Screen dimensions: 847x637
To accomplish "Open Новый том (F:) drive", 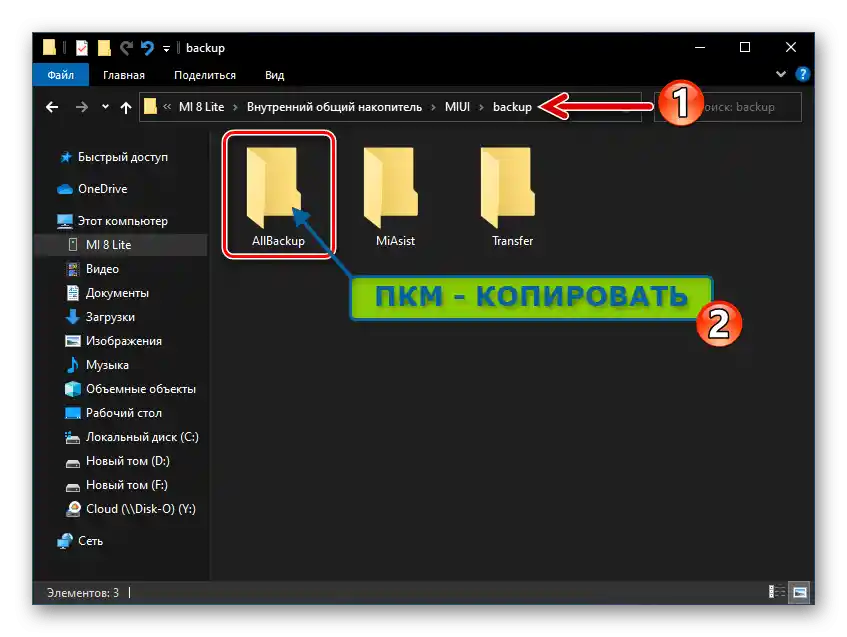I will pyautogui.click(x=117, y=485).
